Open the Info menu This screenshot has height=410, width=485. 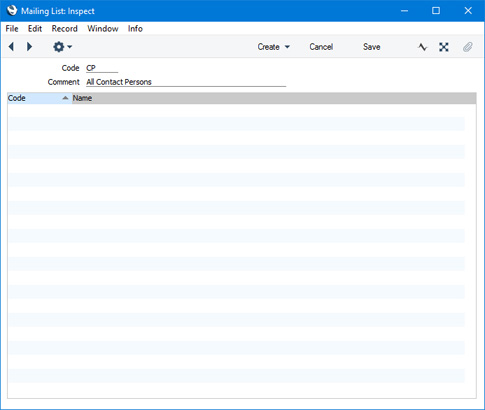[x=135, y=29]
